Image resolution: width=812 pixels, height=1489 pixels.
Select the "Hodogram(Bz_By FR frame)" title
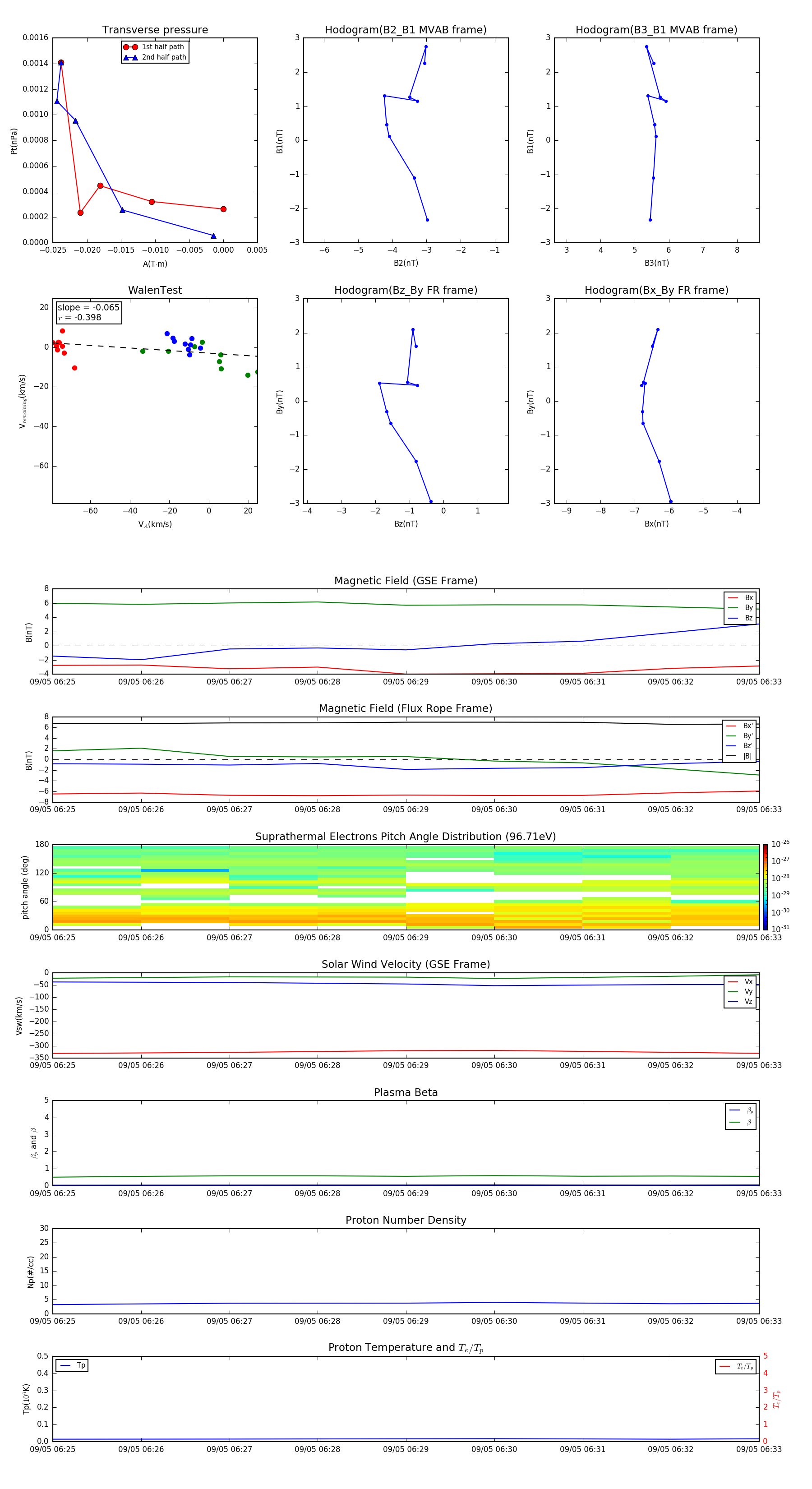click(406, 290)
